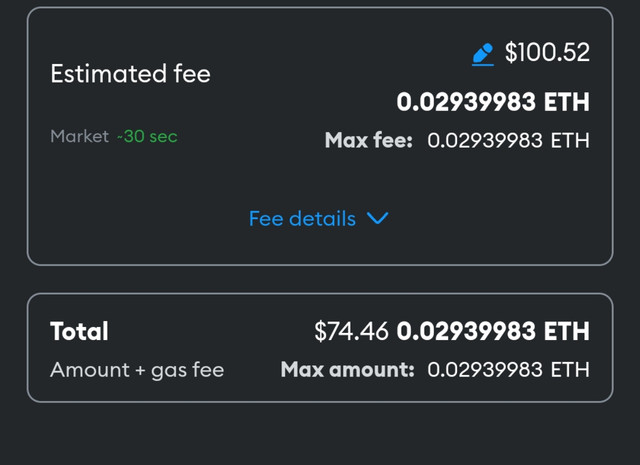The width and height of the screenshot is (640, 465).
Task: Click the Market gas option label
Action: click(80, 136)
